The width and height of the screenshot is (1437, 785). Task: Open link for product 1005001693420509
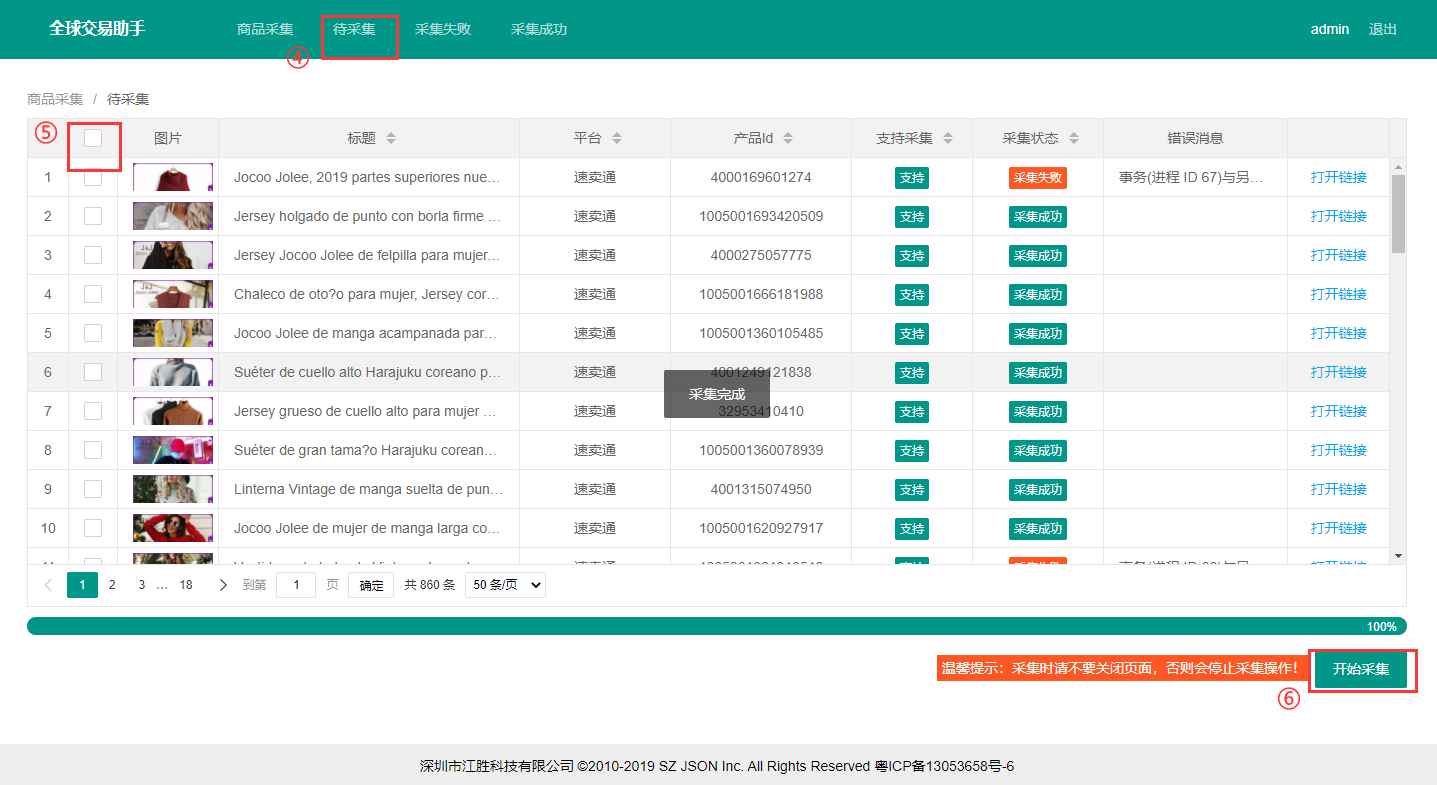[1338, 216]
